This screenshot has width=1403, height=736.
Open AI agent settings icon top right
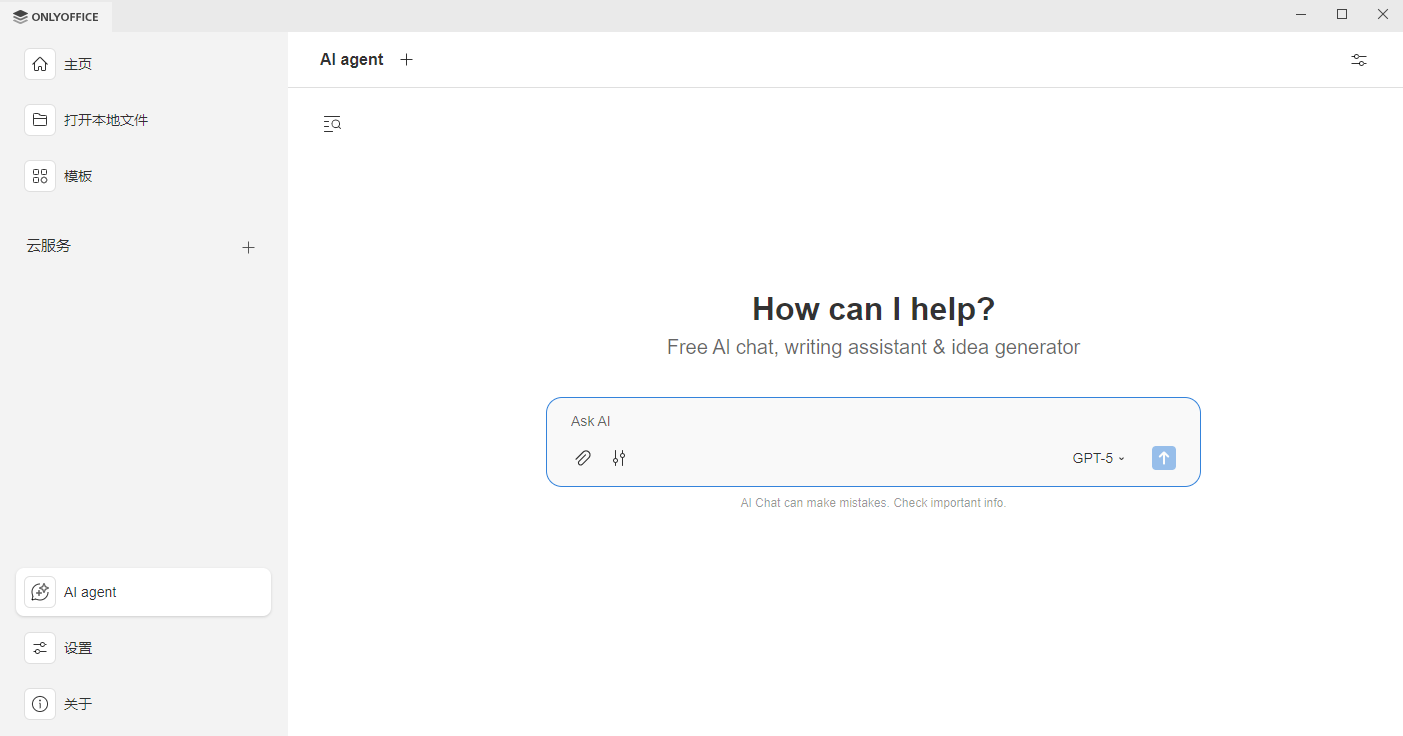point(1358,60)
